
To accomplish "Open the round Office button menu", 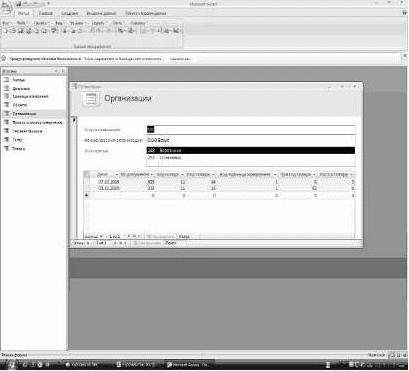I will point(6,7).
